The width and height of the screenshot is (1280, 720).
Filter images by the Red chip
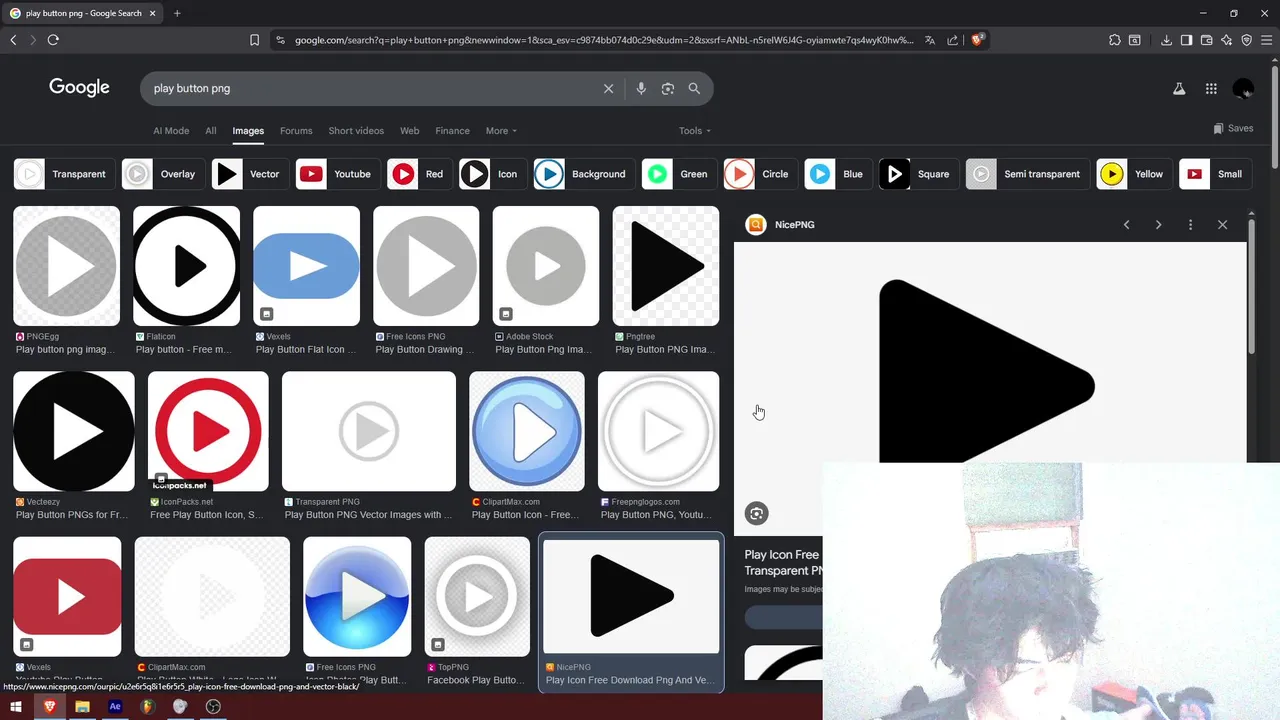(x=420, y=174)
